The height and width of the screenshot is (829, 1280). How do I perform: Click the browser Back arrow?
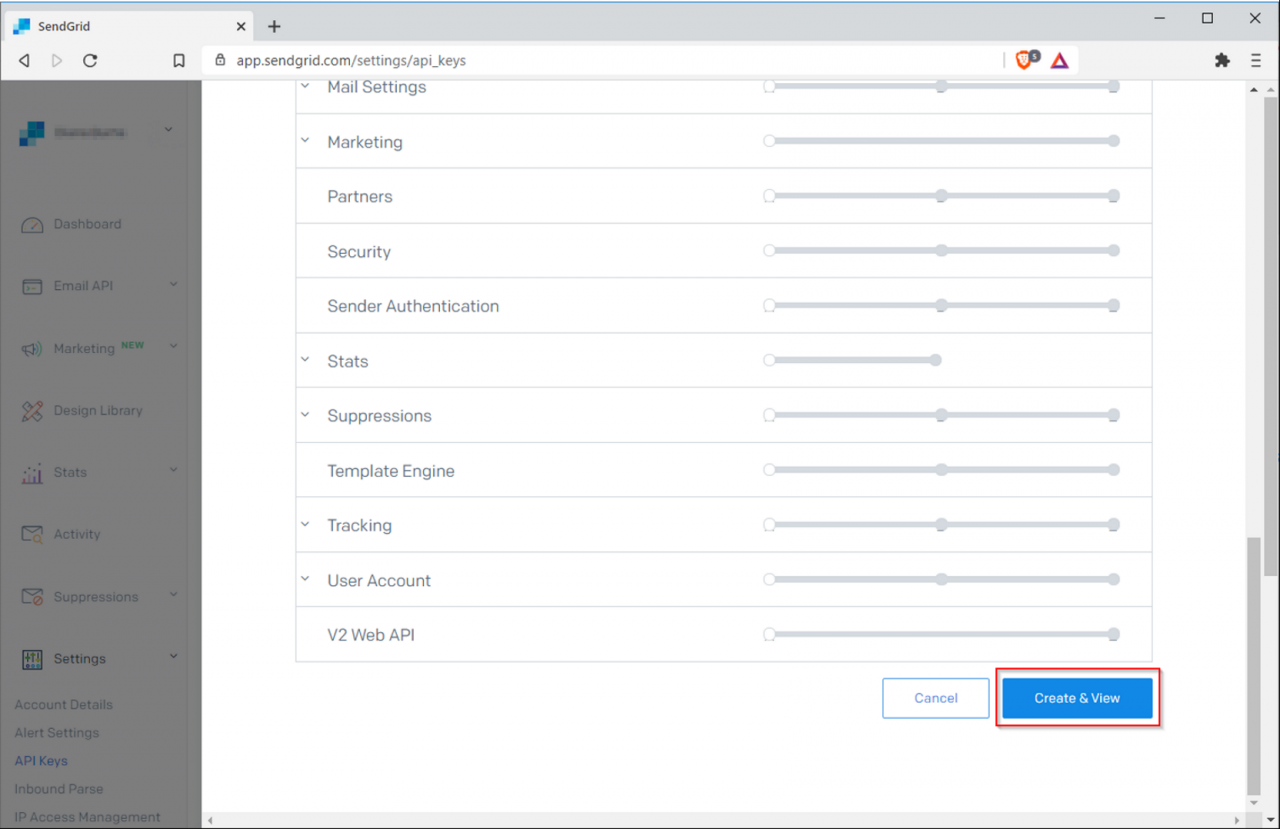pos(24,60)
